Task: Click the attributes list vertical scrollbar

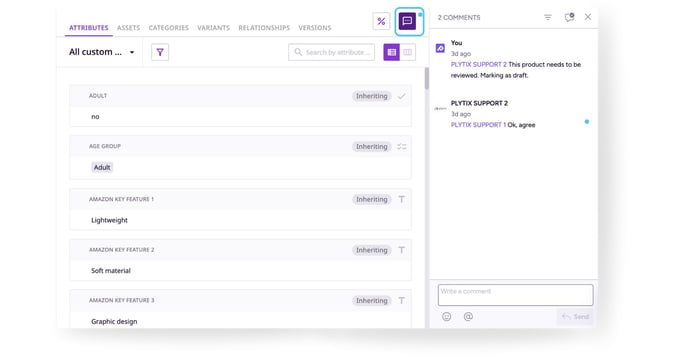Action: [x=426, y=79]
